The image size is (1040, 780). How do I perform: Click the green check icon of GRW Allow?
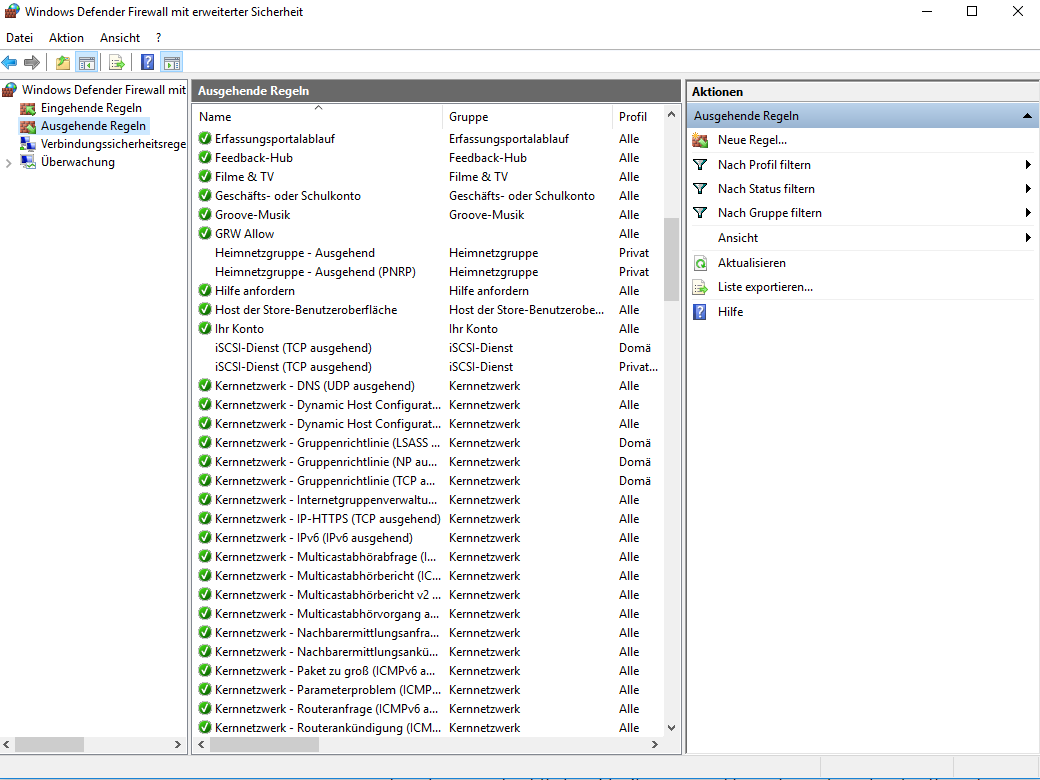[x=205, y=233]
